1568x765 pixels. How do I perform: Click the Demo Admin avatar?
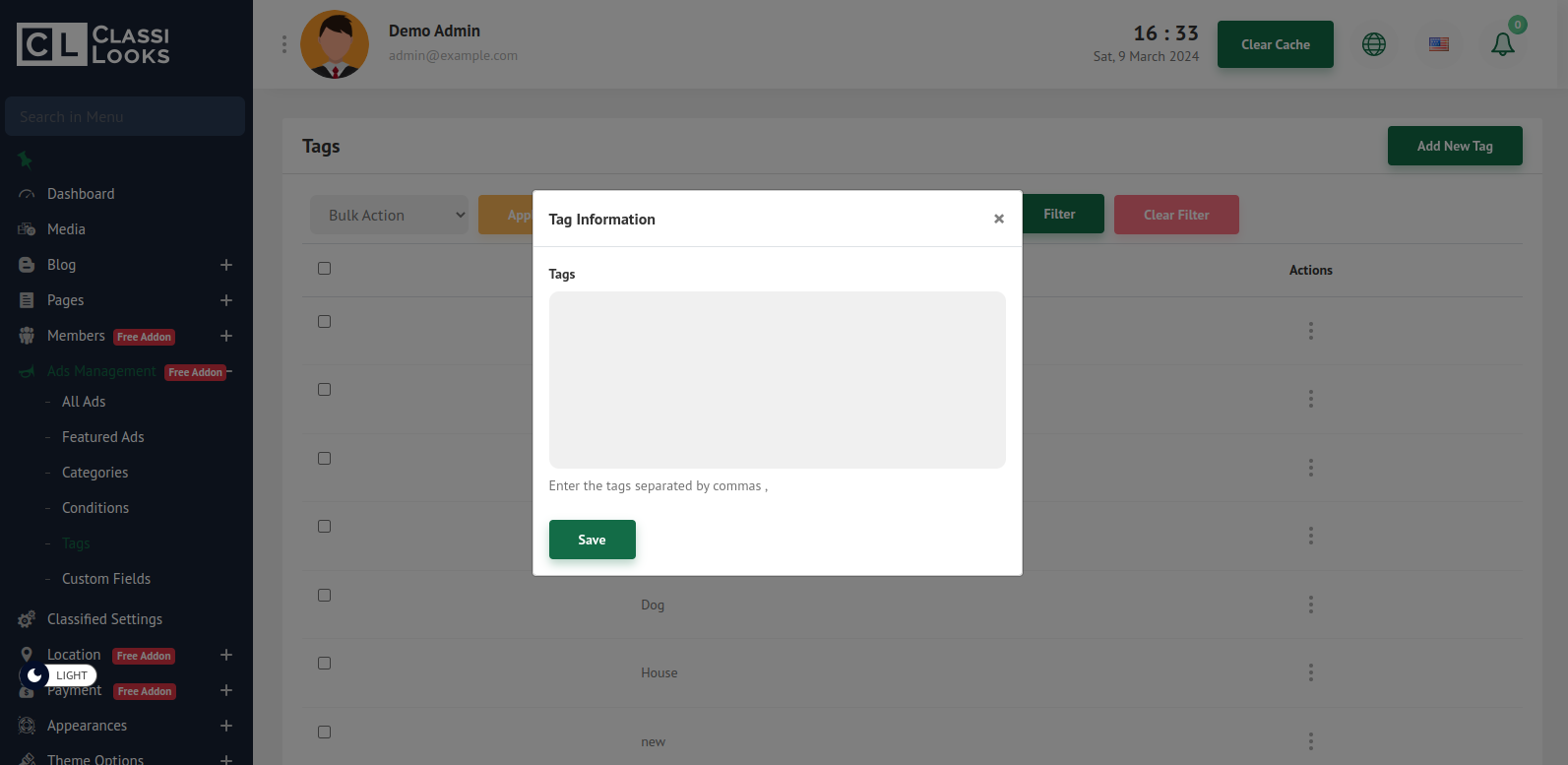coord(335,44)
